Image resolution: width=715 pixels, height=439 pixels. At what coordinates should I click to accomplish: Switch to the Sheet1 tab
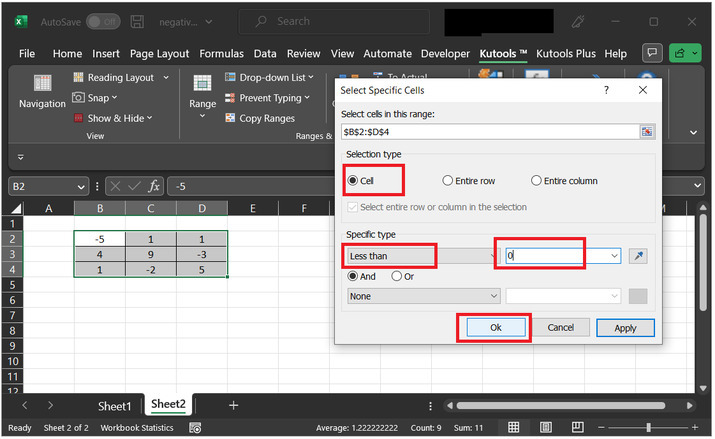point(114,406)
